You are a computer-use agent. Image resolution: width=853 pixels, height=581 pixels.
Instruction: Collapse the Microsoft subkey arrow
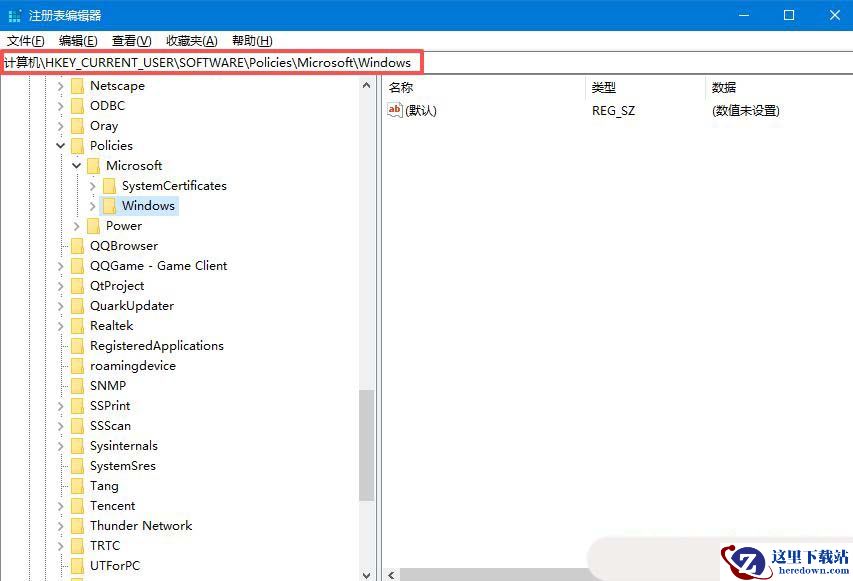pos(77,166)
